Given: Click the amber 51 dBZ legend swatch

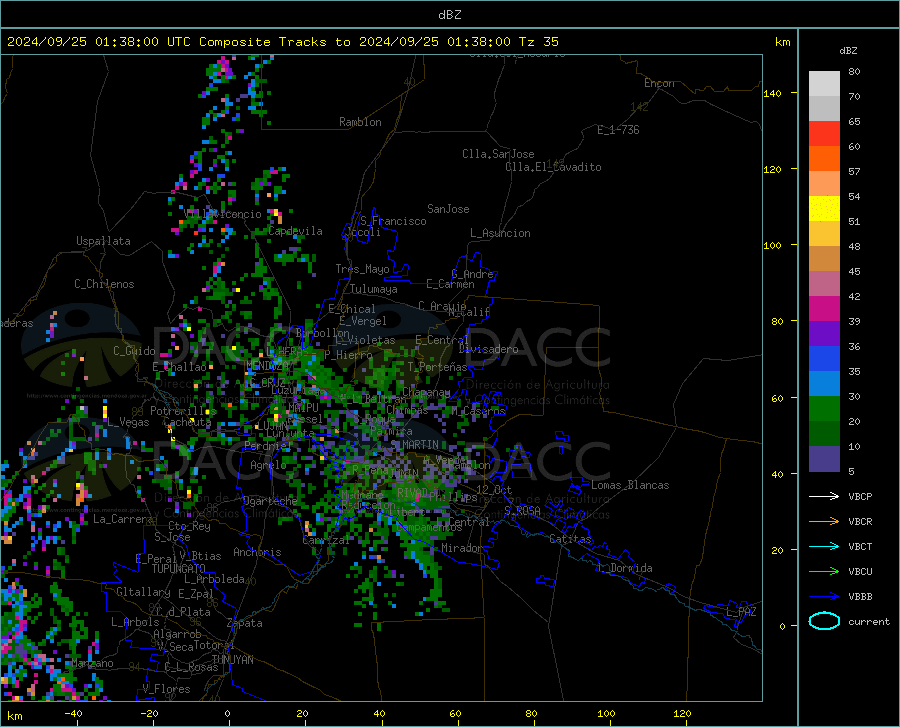Looking at the screenshot, I should [x=824, y=234].
